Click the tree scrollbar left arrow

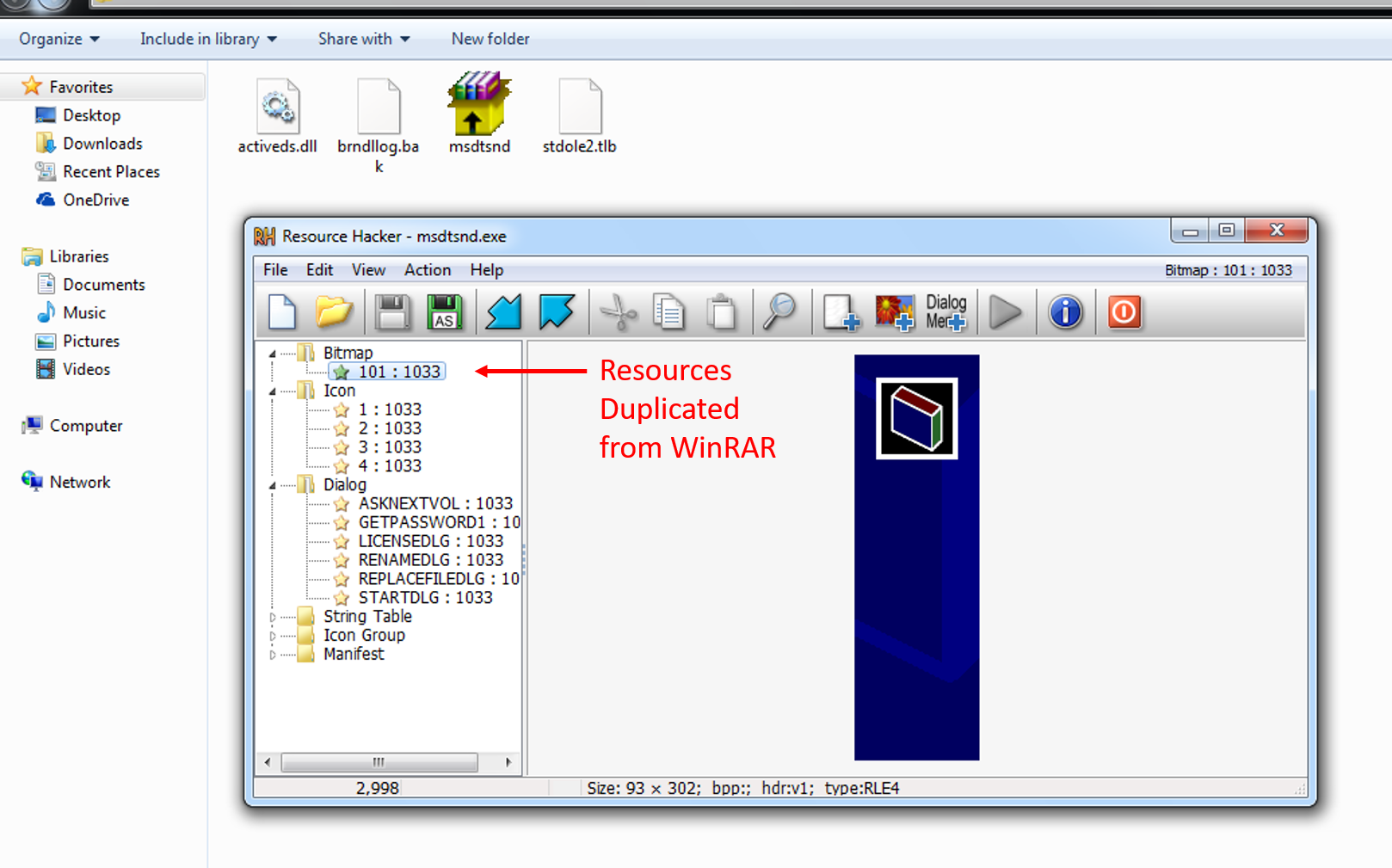click(268, 762)
